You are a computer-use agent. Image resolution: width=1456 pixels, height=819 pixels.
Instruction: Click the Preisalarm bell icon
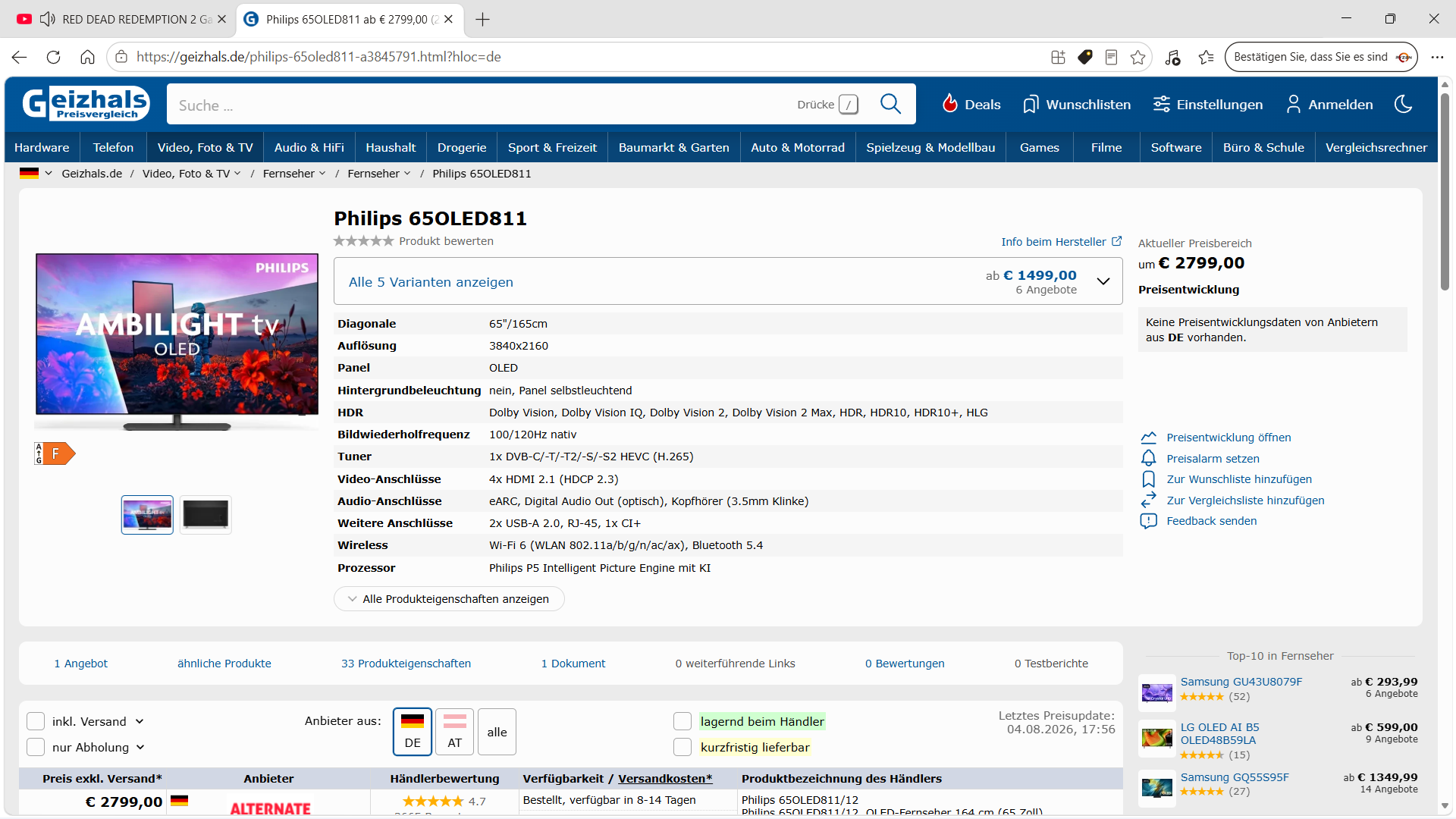click(x=1148, y=458)
